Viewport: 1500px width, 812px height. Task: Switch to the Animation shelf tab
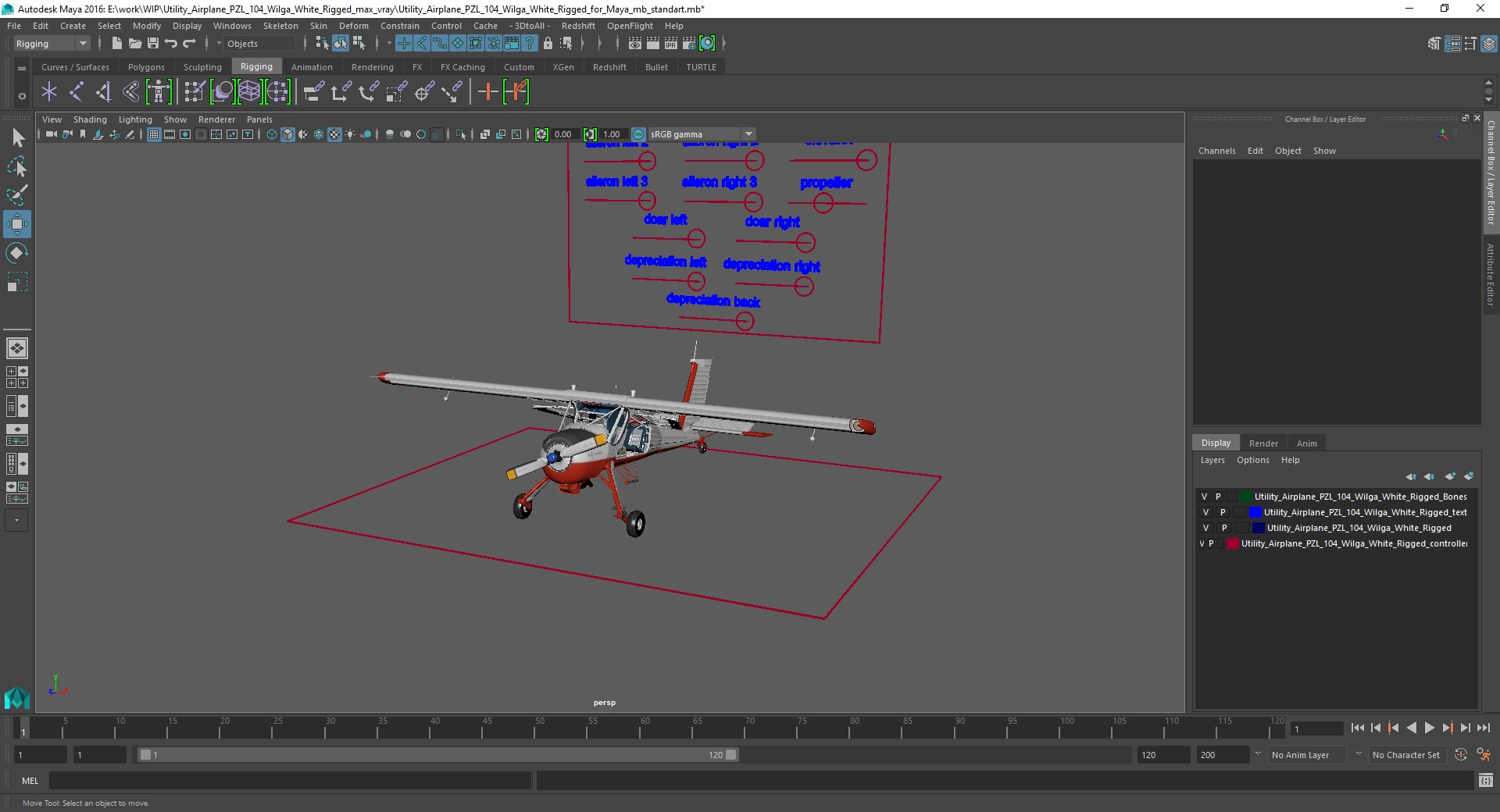click(312, 67)
